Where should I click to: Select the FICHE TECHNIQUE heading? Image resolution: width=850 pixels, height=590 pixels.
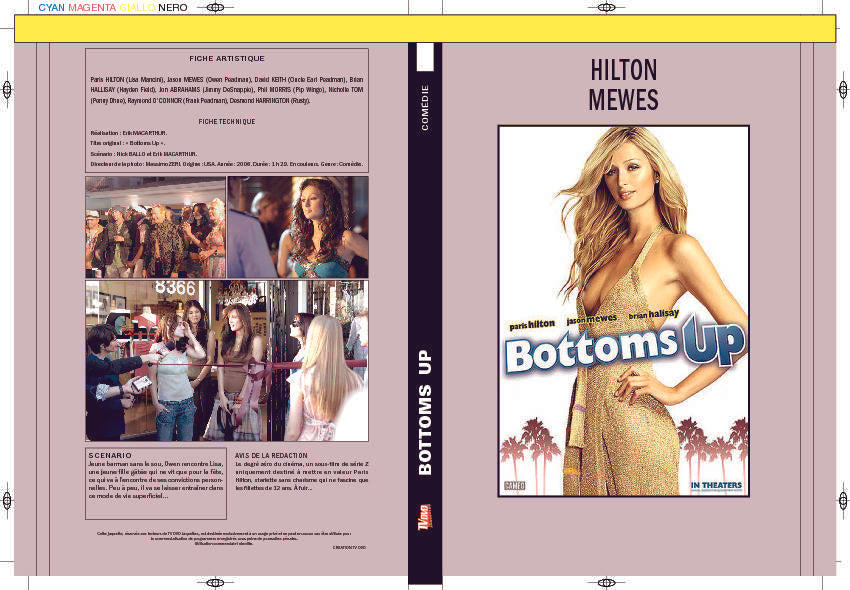(227, 122)
